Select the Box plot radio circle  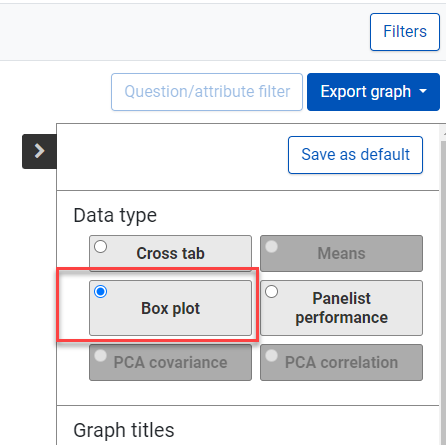pos(100,292)
